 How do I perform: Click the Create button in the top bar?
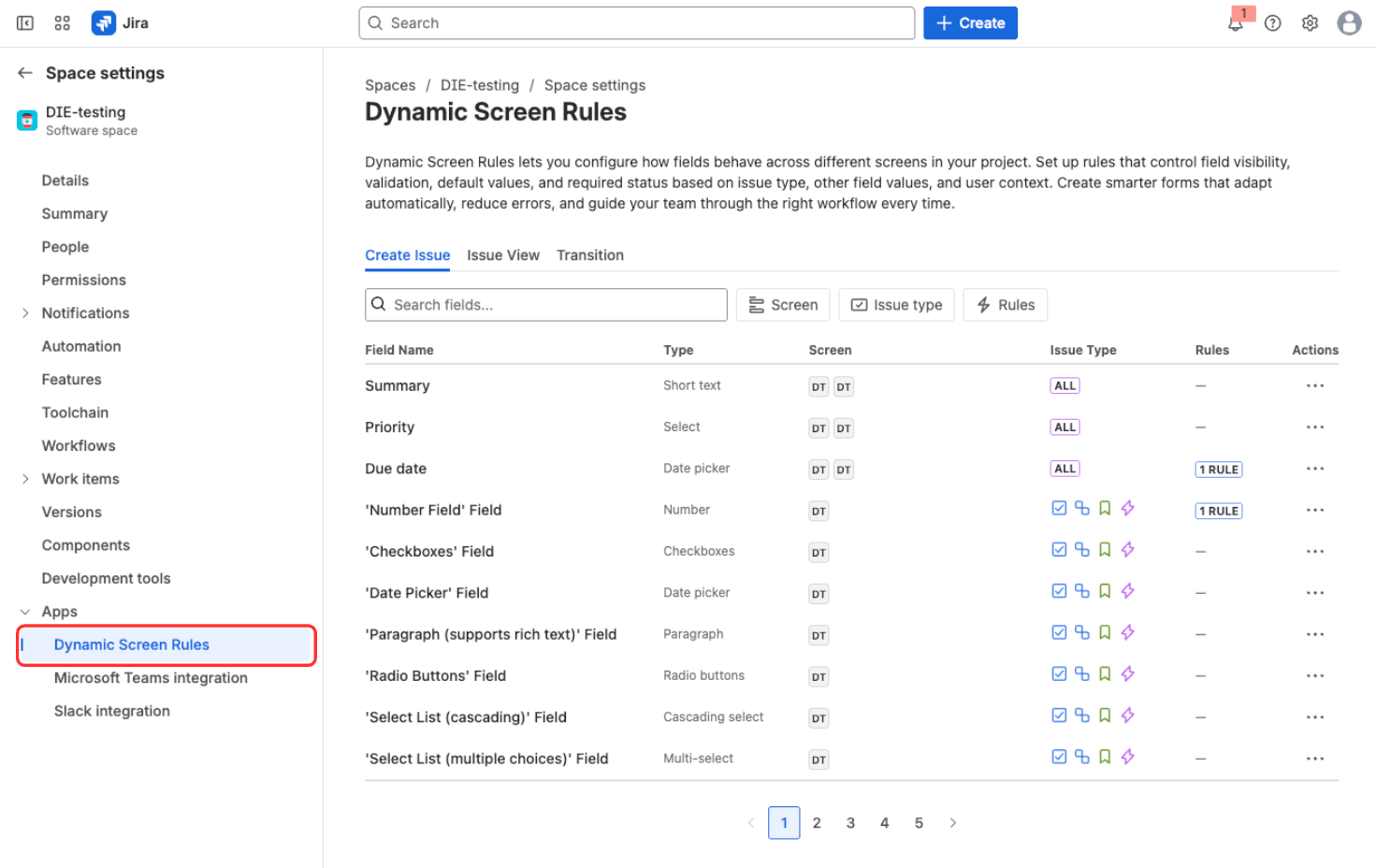click(x=970, y=22)
